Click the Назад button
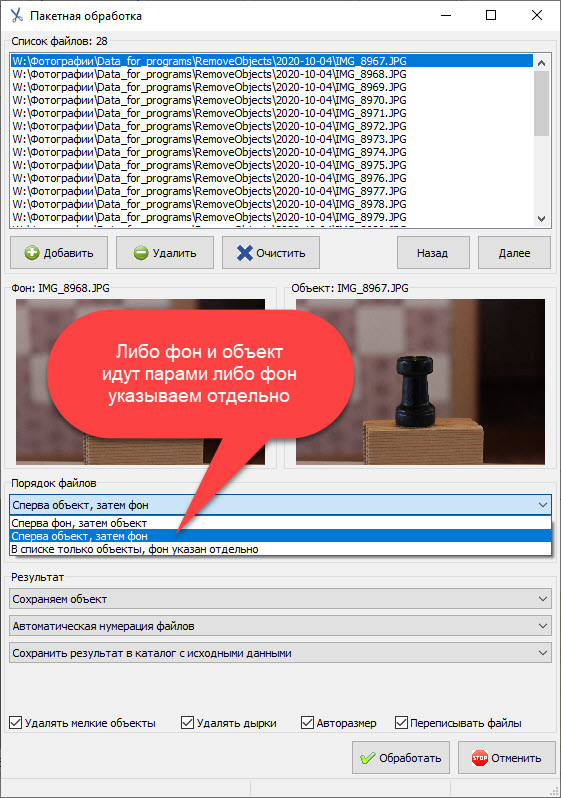Viewport: 561px width, 798px height. pos(433,253)
